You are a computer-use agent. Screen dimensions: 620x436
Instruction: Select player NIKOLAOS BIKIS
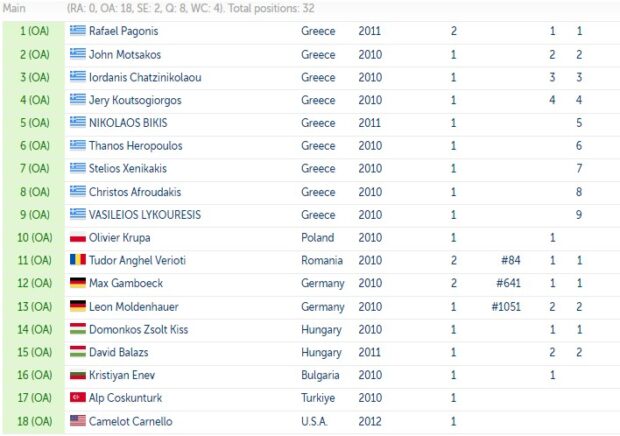pyautogui.click(x=128, y=123)
